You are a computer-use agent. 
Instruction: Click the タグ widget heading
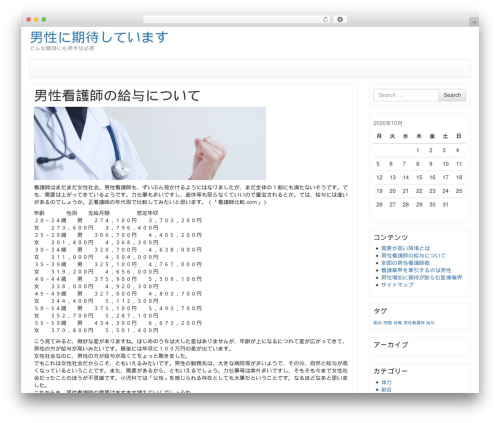(380, 311)
